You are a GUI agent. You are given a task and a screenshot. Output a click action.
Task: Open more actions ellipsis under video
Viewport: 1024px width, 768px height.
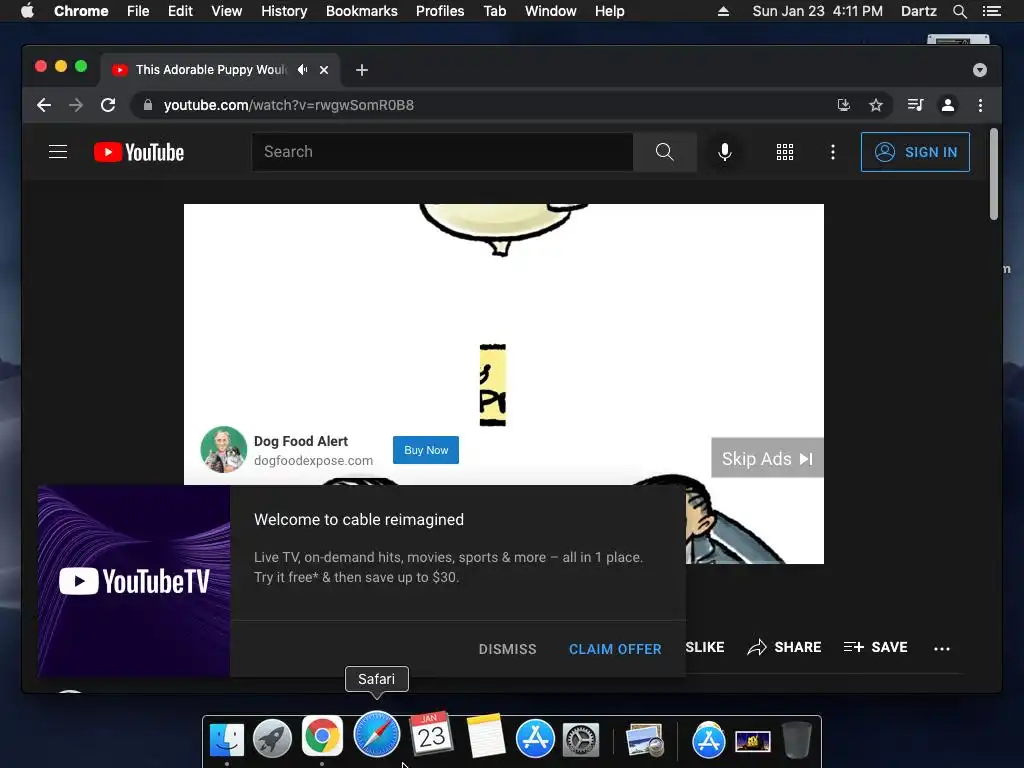942,648
